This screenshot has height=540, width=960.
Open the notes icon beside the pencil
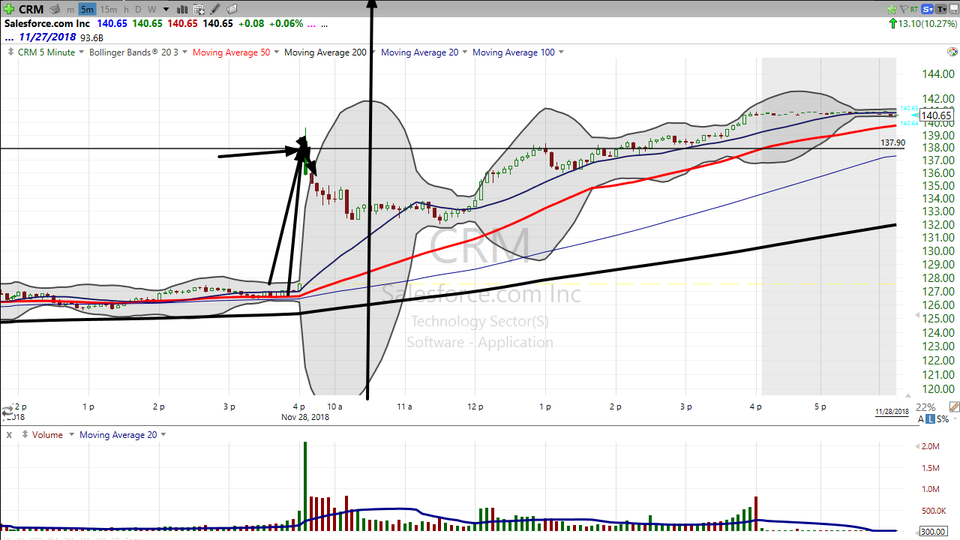point(232,9)
